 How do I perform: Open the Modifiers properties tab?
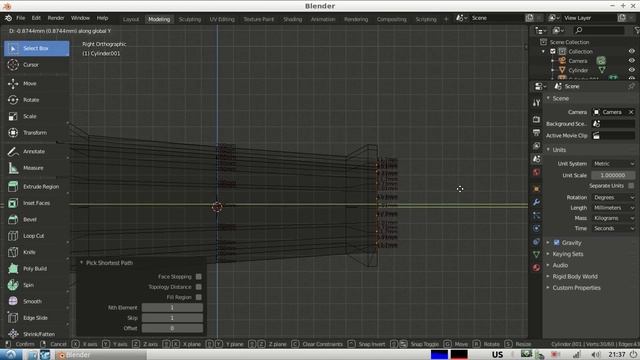(536, 202)
